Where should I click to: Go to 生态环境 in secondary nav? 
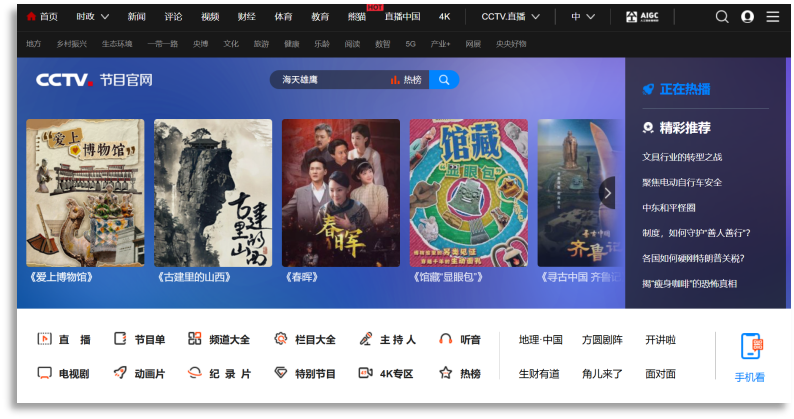point(117,44)
